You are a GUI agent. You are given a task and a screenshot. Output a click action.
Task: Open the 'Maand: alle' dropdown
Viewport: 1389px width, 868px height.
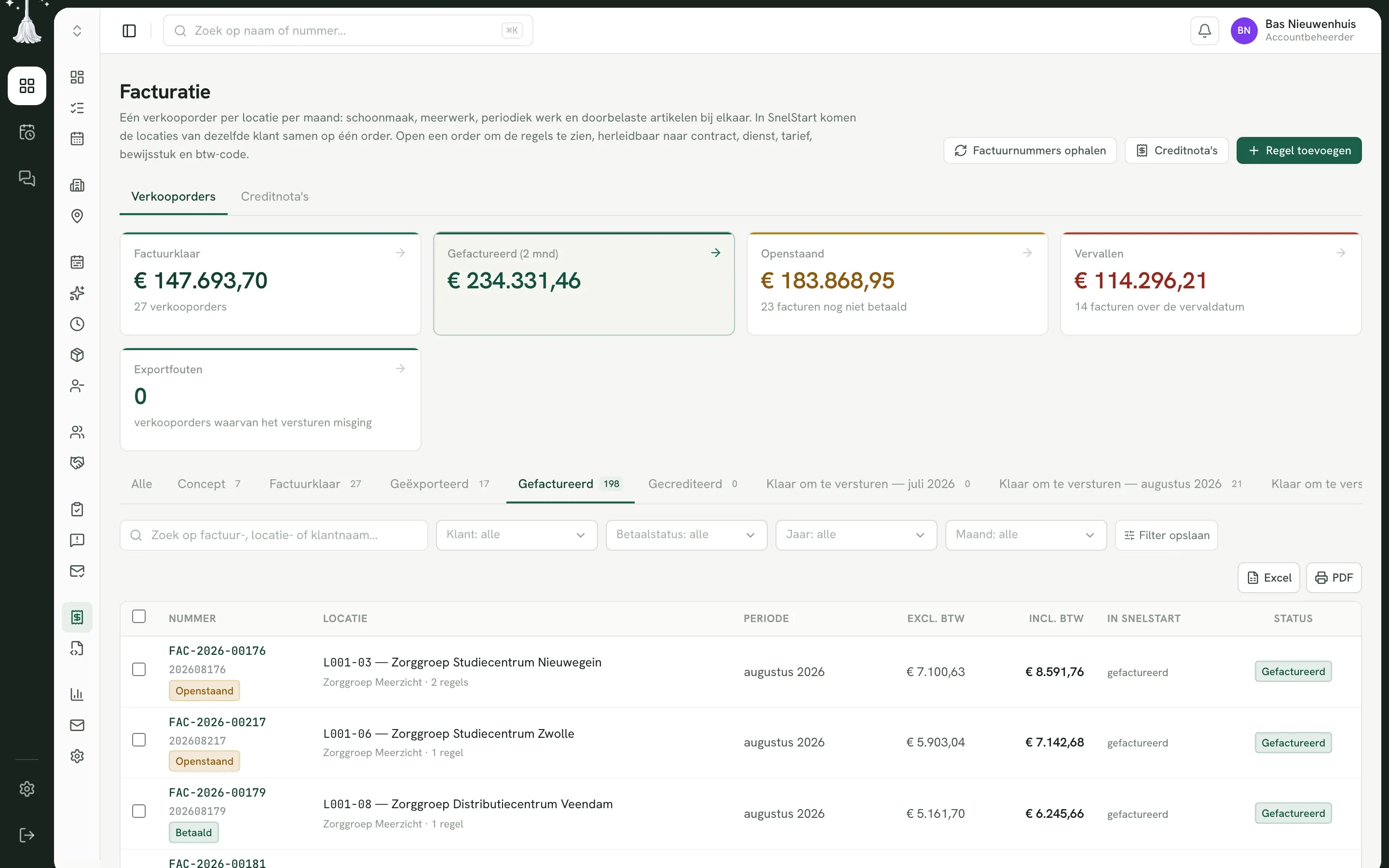pos(1026,535)
